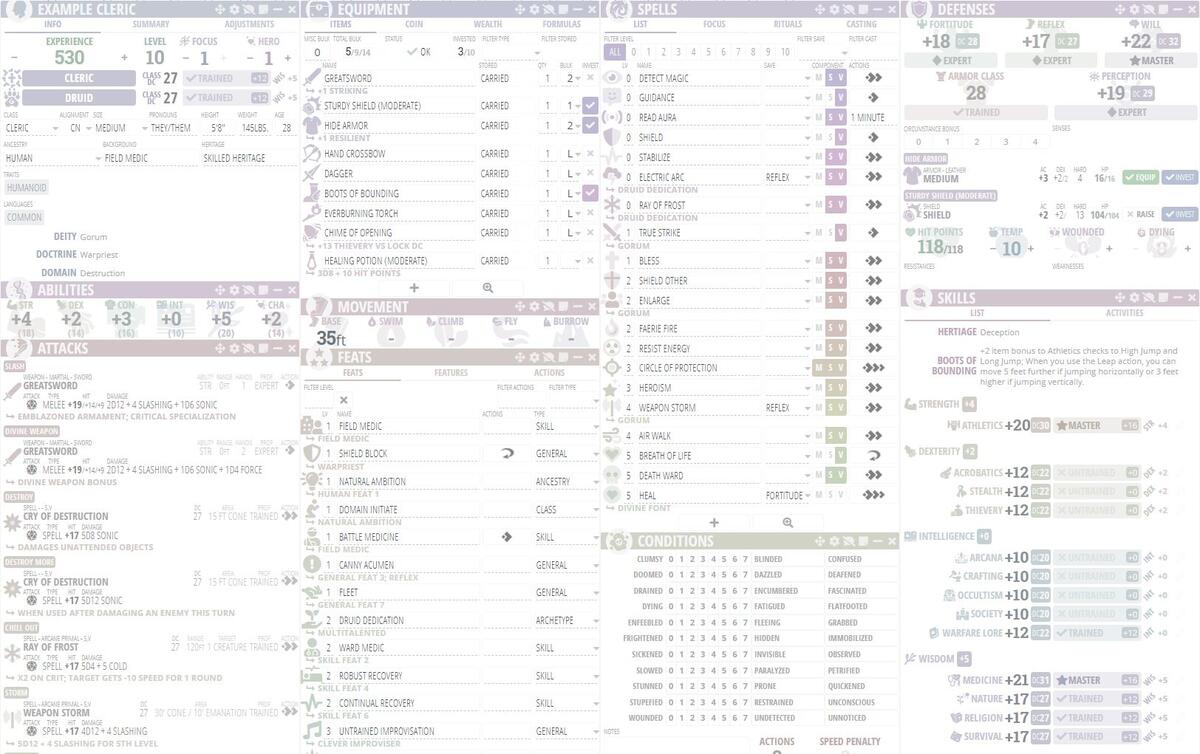Click the Read Aura spell icon
Image resolution: width=1200 pixels, height=754 pixels.
pyautogui.click(x=612, y=117)
